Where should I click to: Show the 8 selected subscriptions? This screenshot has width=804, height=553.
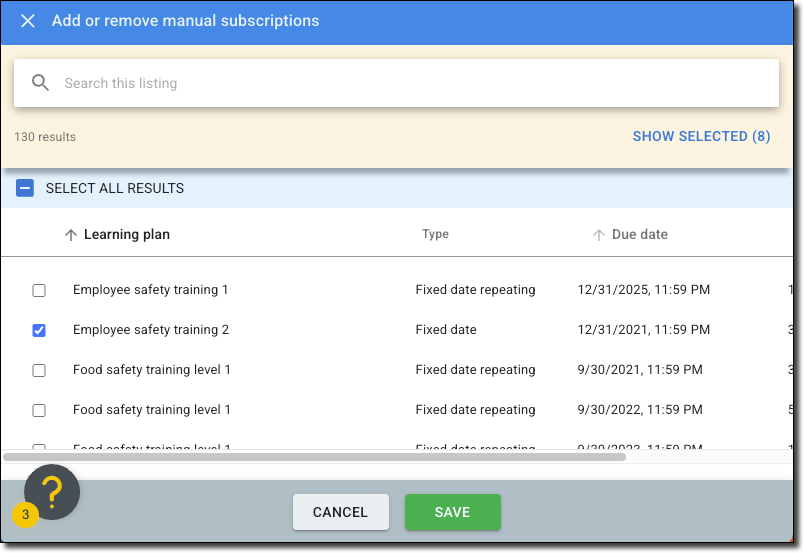[x=701, y=136]
